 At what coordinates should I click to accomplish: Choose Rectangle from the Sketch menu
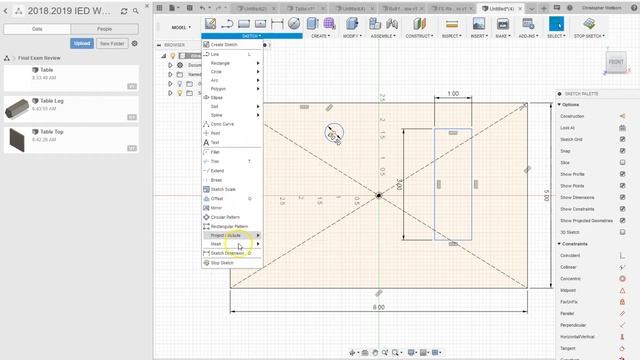[232, 63]
